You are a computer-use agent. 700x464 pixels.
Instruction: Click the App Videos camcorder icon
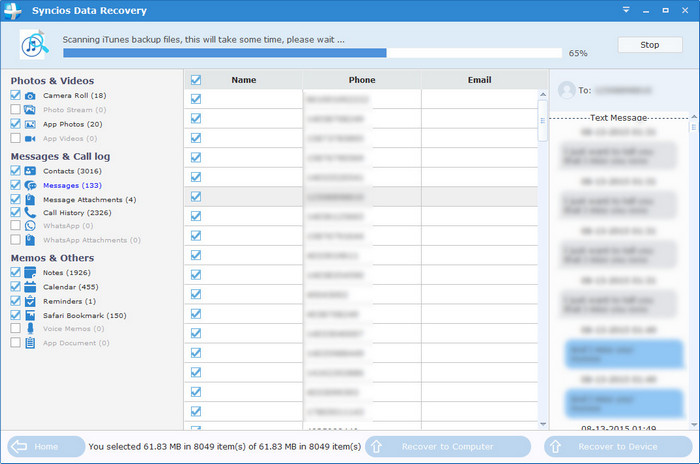pos(30,138)
